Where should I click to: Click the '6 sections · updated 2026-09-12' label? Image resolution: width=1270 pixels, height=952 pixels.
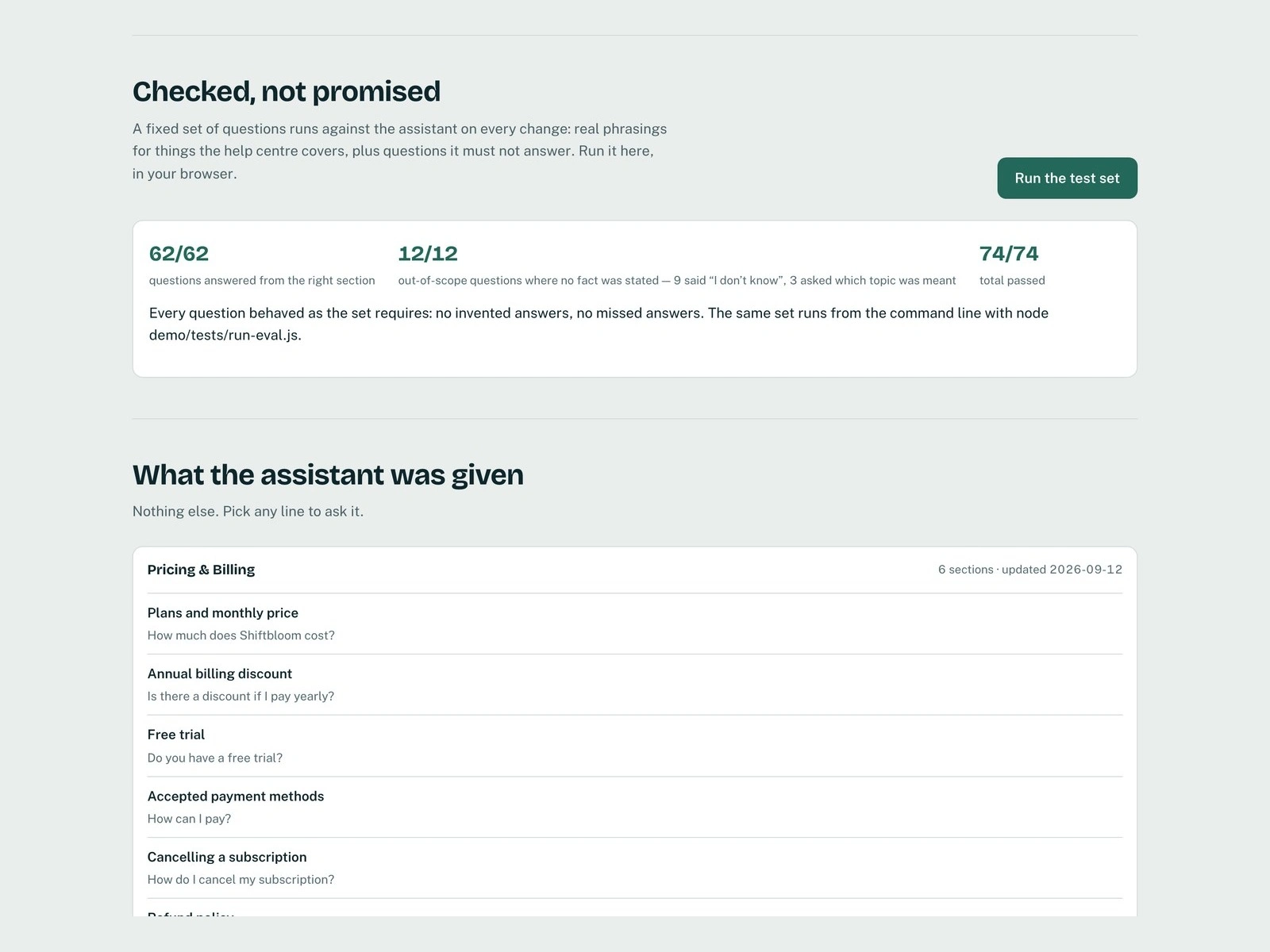[1030, 570]
